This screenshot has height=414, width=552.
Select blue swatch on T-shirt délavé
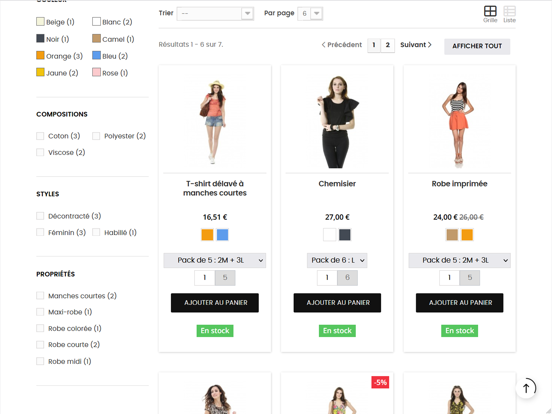[222, 235]
